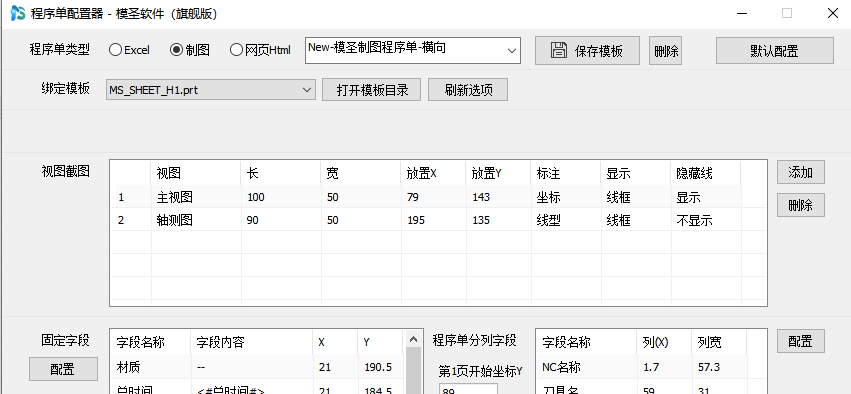
Task: Select the 制图 radio option
Action: pos(190,50)
